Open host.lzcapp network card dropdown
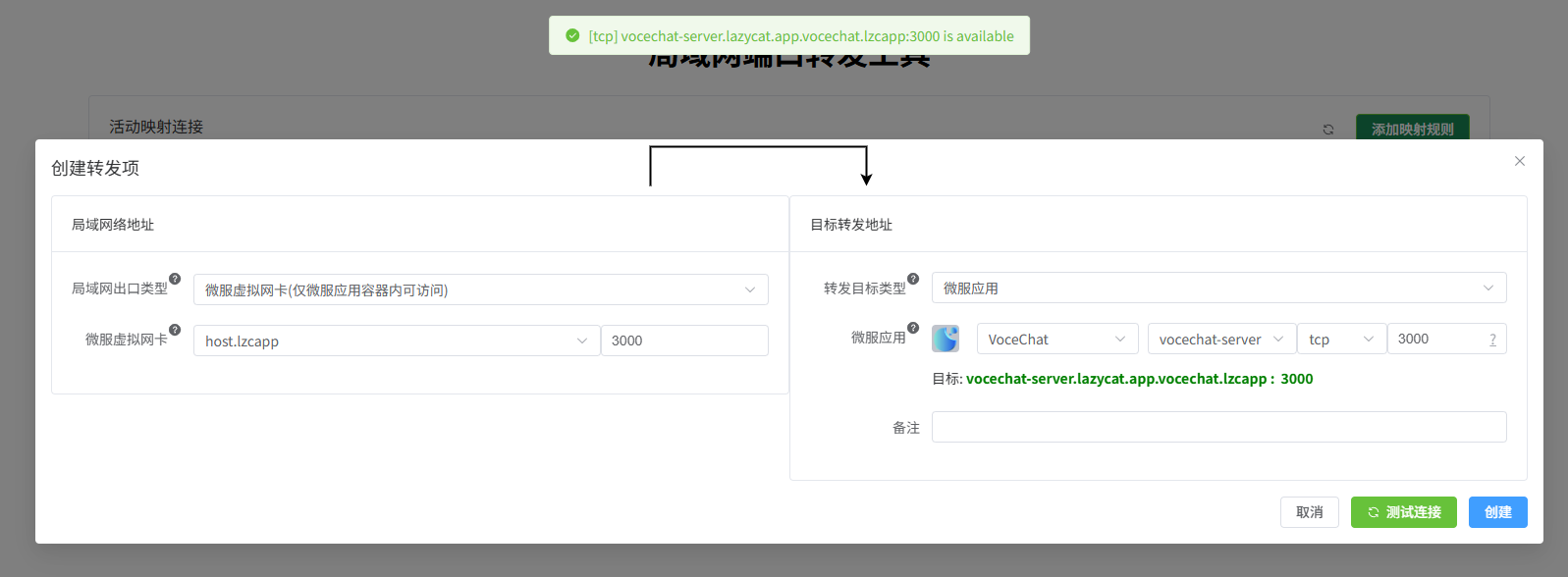 397,341
